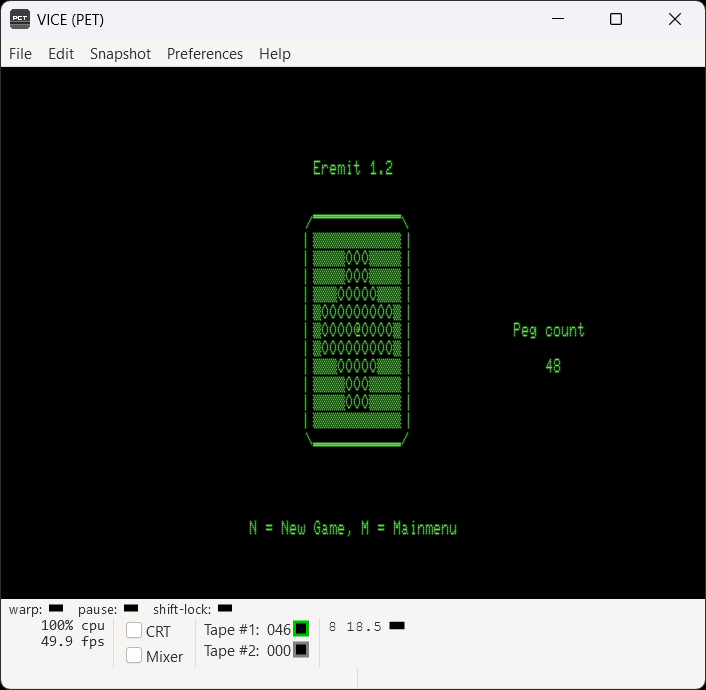
Task: Click the N = New Game, M = Mainmenu prompt
Action: (x=353, y=528)
